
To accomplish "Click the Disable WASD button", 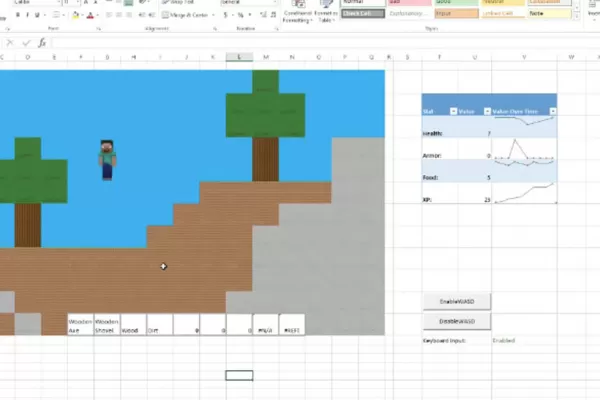I will [457, 321].
